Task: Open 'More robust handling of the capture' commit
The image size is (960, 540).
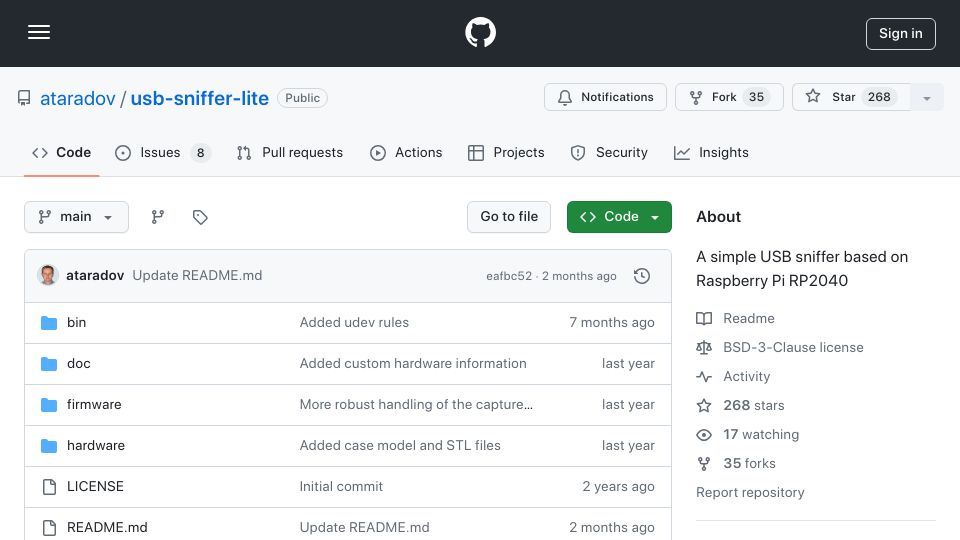Action: (416, 405)
